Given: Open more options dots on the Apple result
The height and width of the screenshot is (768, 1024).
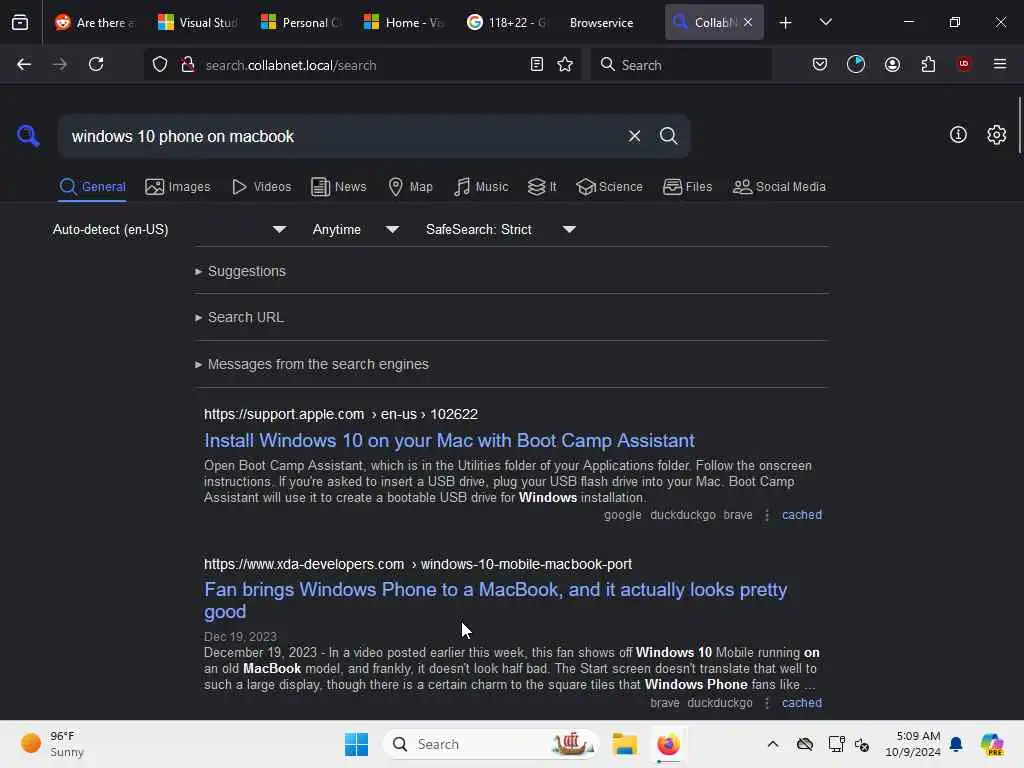Looking at the screenshot, I should click(x=767, y=515).
